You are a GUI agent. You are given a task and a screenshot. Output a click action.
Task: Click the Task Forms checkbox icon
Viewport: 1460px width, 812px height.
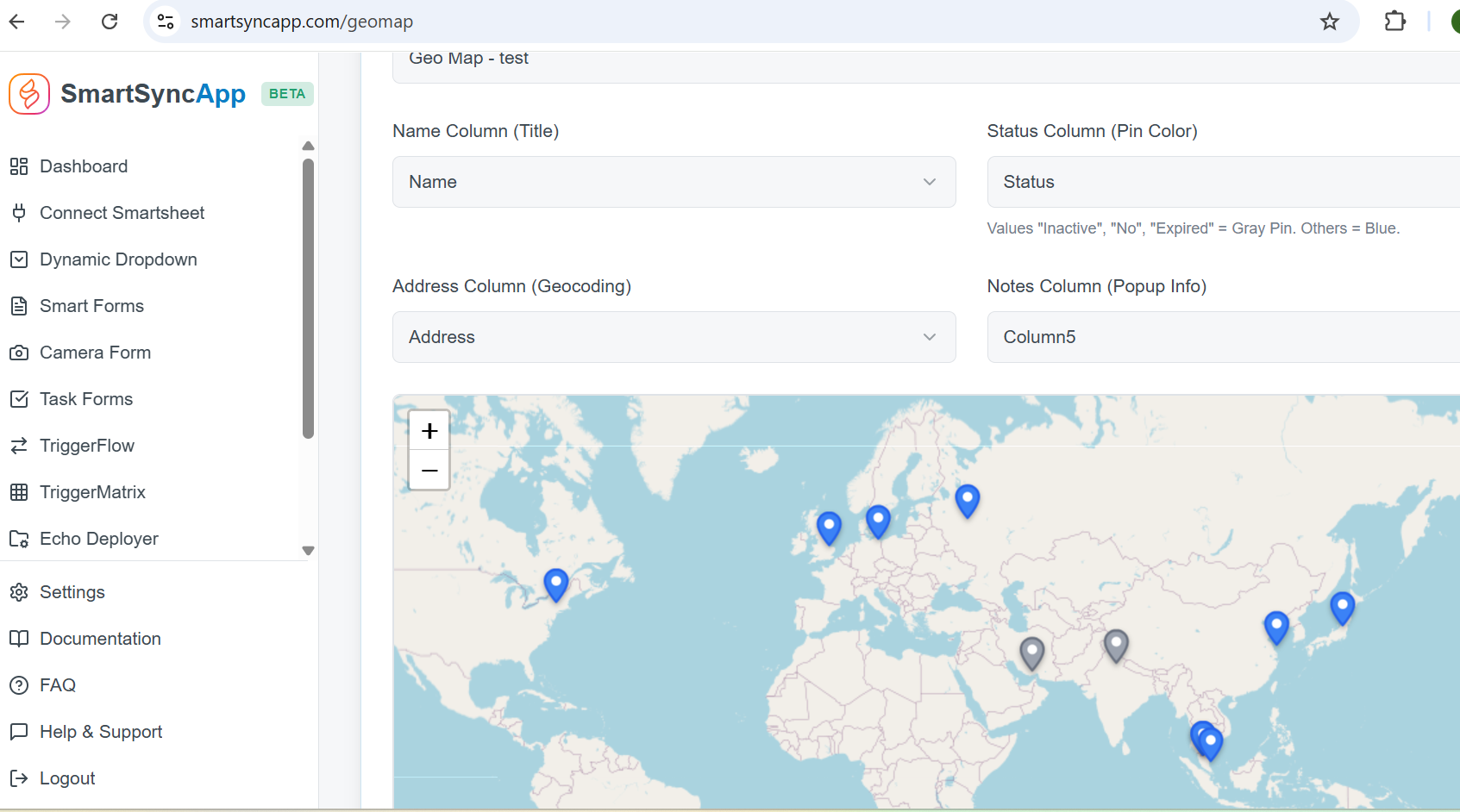tap(19, 399)
